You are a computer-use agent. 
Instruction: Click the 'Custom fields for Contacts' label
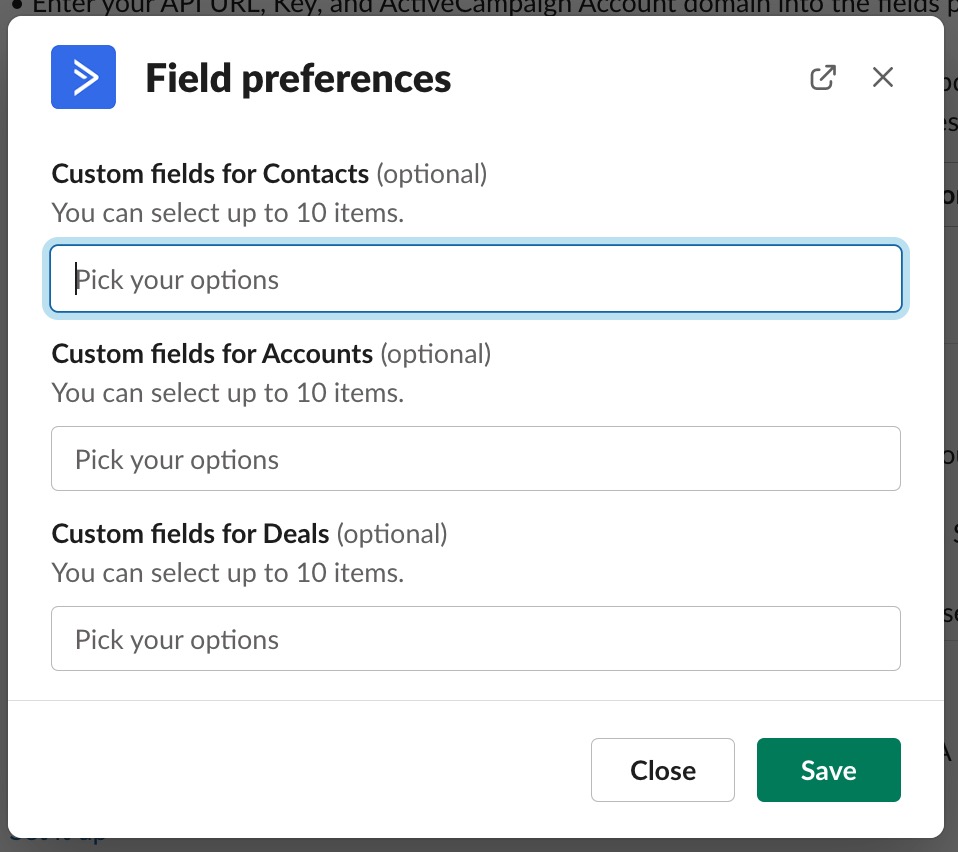[210, 173]
